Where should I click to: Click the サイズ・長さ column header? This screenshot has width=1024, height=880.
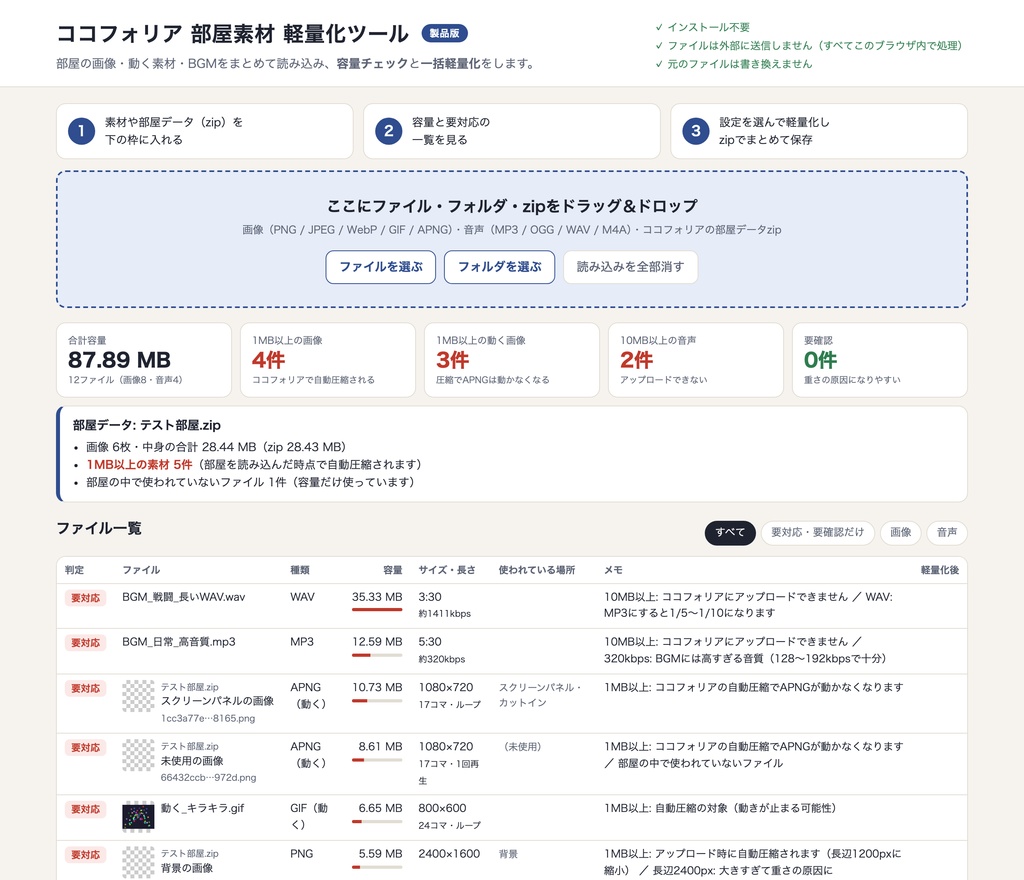447,570
